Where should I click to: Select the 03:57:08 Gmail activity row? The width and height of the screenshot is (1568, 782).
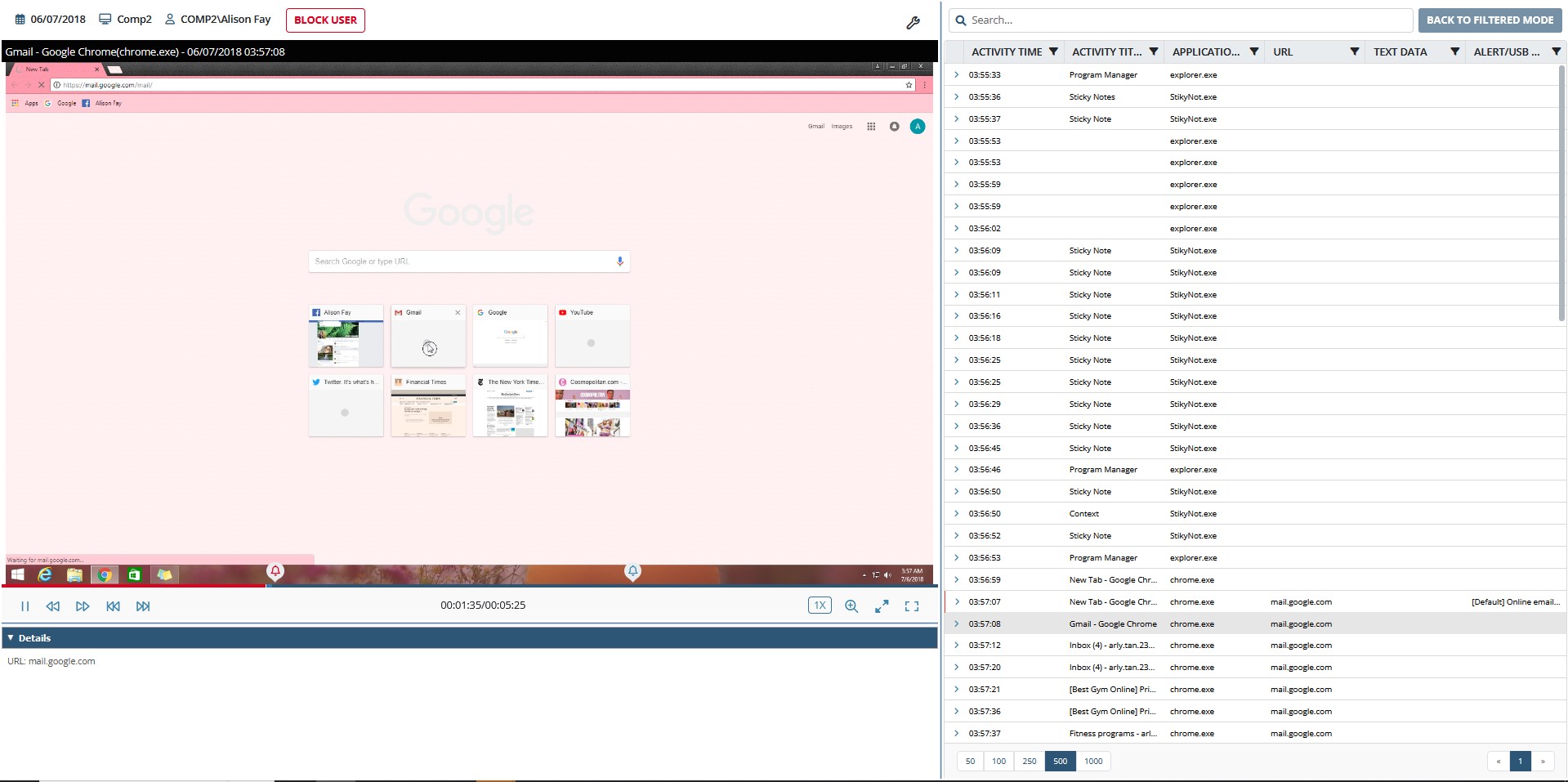[1255, 623]
